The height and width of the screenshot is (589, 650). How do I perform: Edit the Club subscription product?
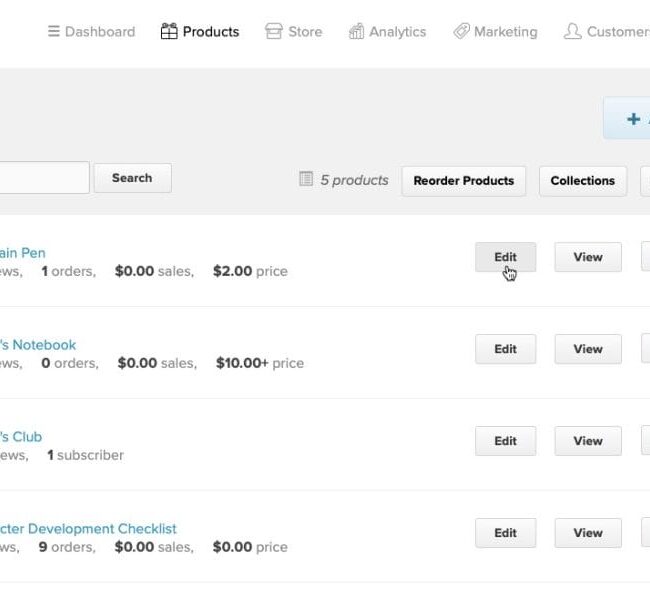tap(505, 441)
